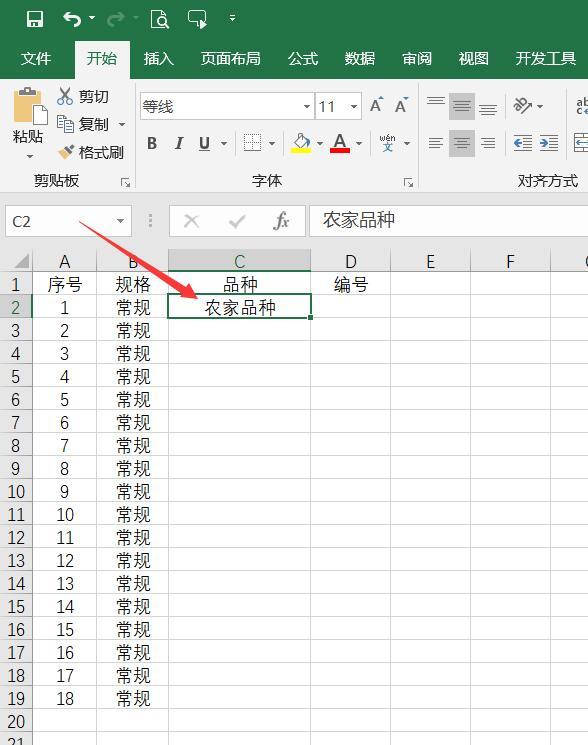Click the orientation text angle icon
588x745 pixels.
523,105
